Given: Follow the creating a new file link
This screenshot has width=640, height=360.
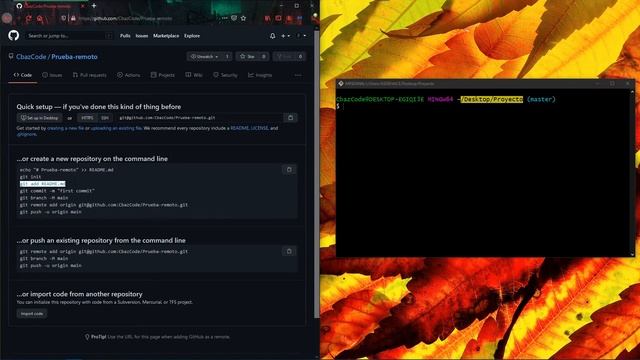Looking at the screenshot, I should pos(65,128).
